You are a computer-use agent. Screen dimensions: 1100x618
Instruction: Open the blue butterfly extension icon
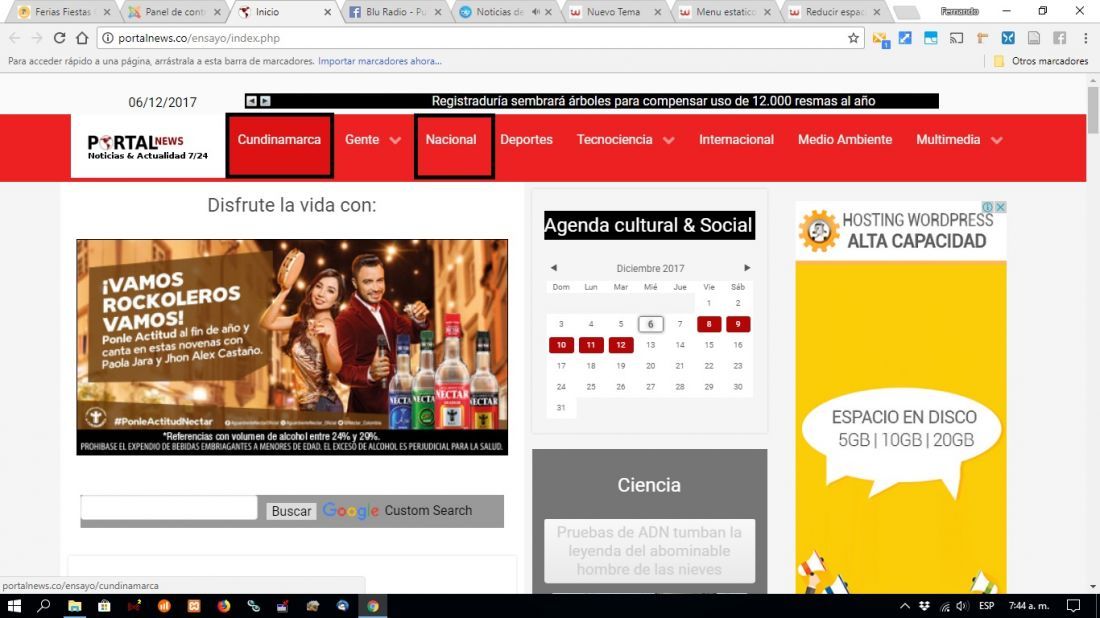click(x=1008, y=38)
